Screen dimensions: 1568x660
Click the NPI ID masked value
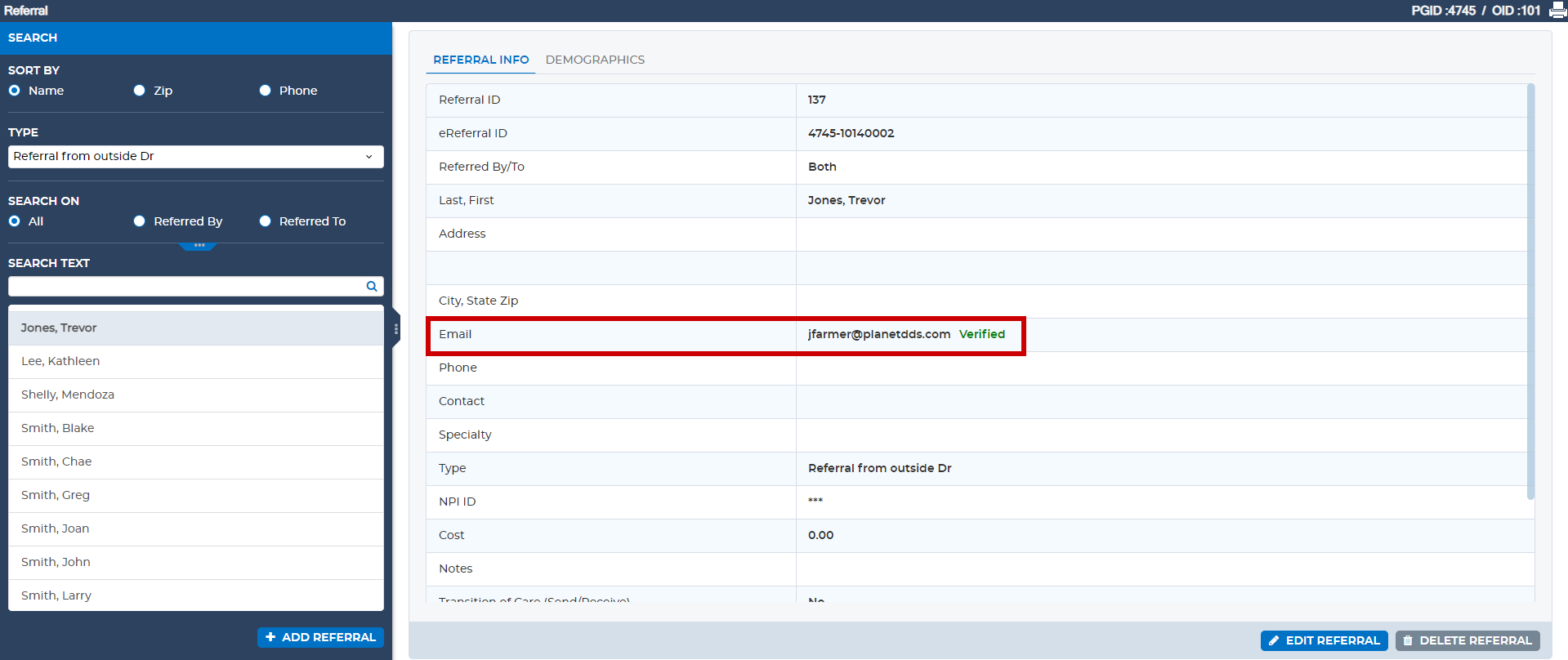point(815,501)
